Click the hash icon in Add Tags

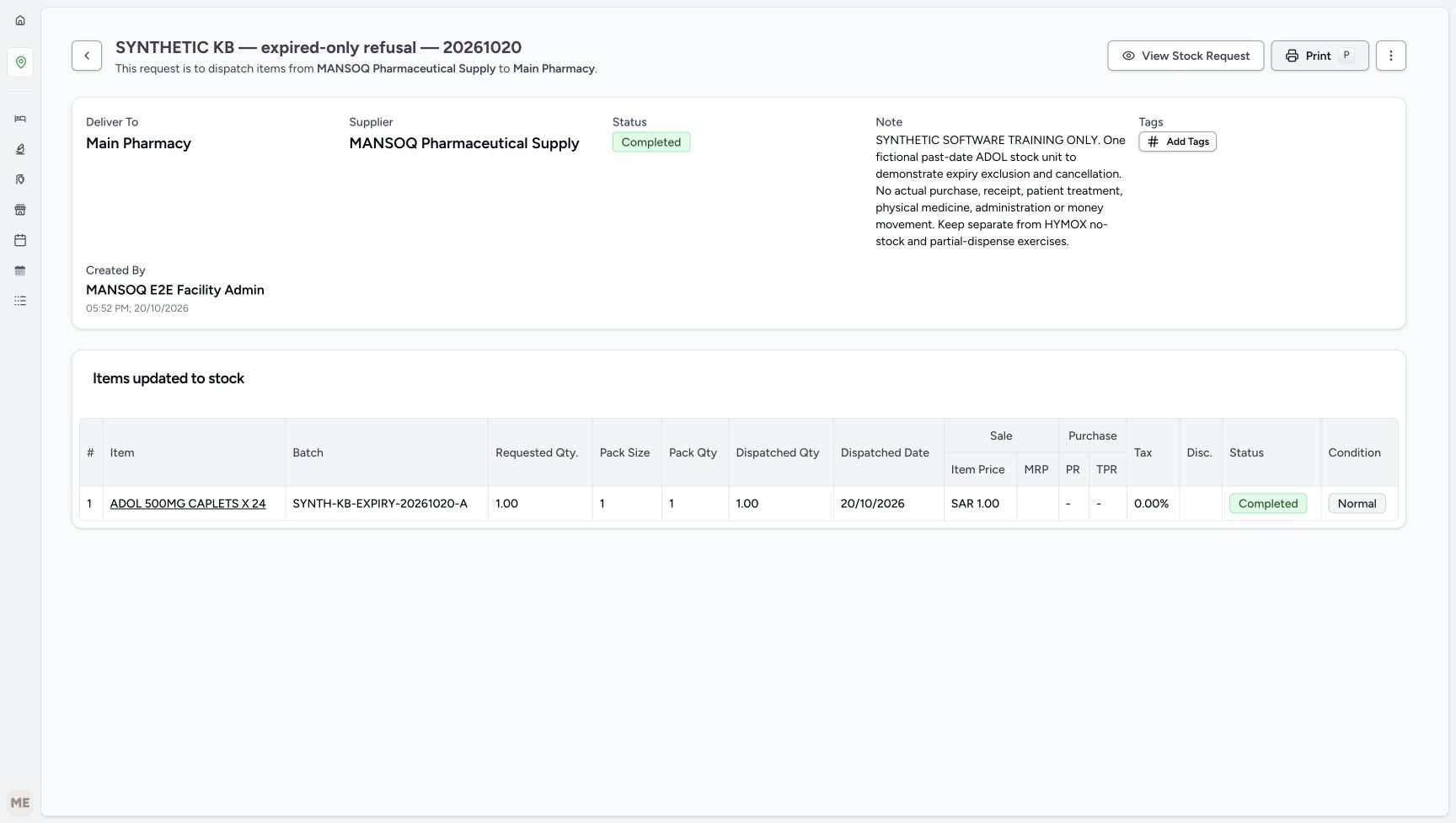click(1154, 142)
